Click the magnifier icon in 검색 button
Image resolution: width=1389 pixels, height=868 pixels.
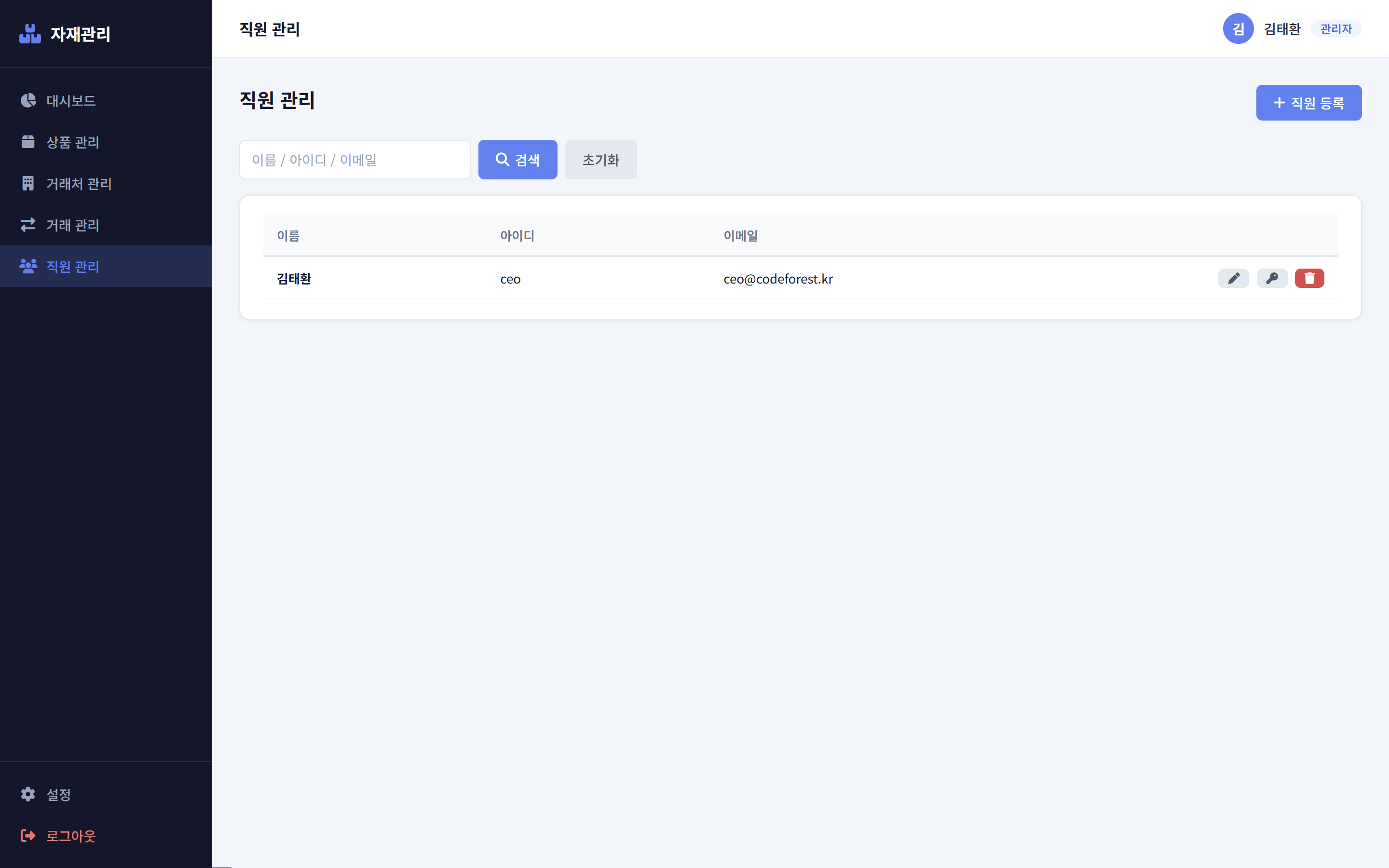[502, 159]
